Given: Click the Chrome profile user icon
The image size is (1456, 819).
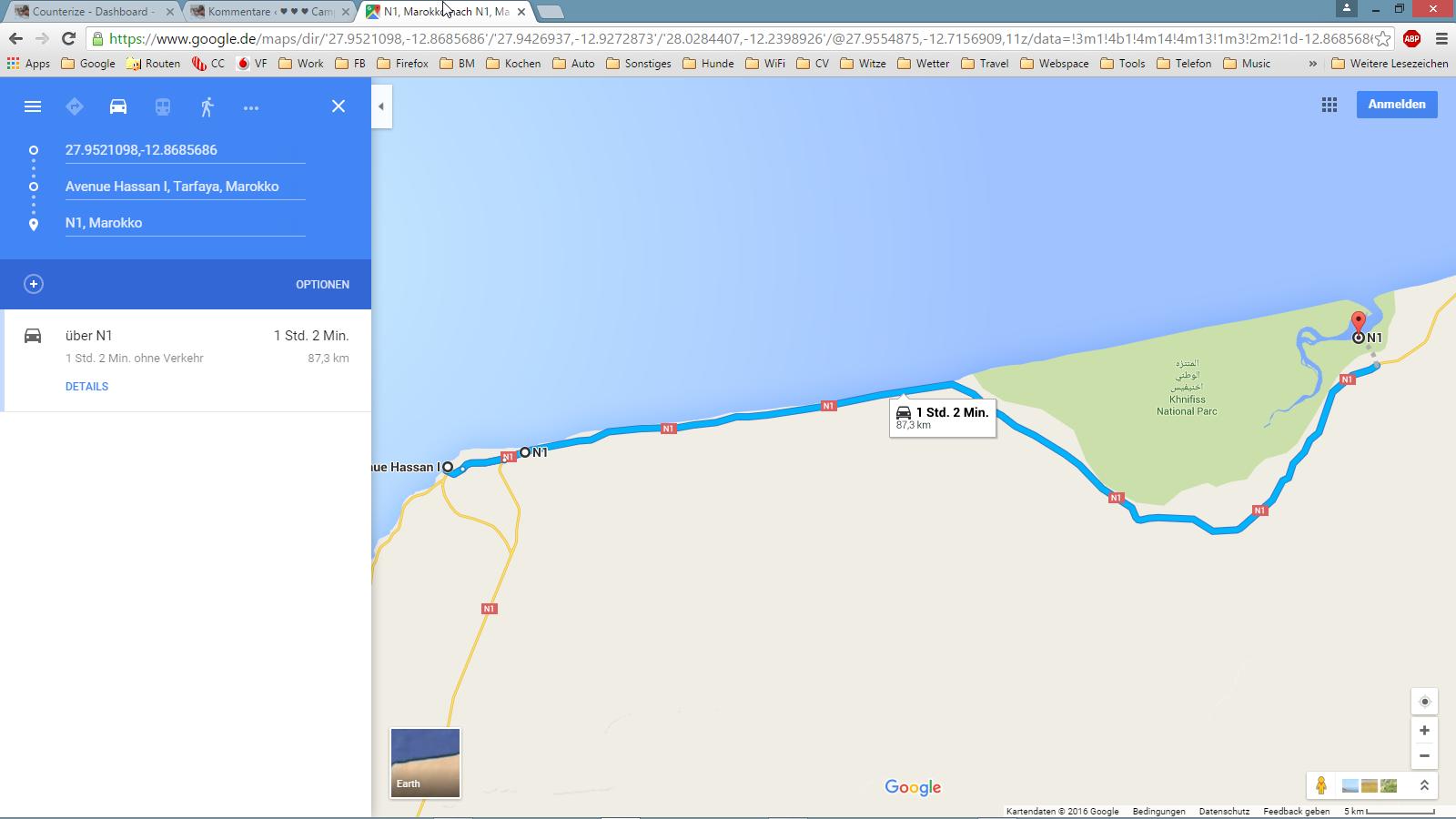Looking at the screenshot, I should tap(1347, 8).
